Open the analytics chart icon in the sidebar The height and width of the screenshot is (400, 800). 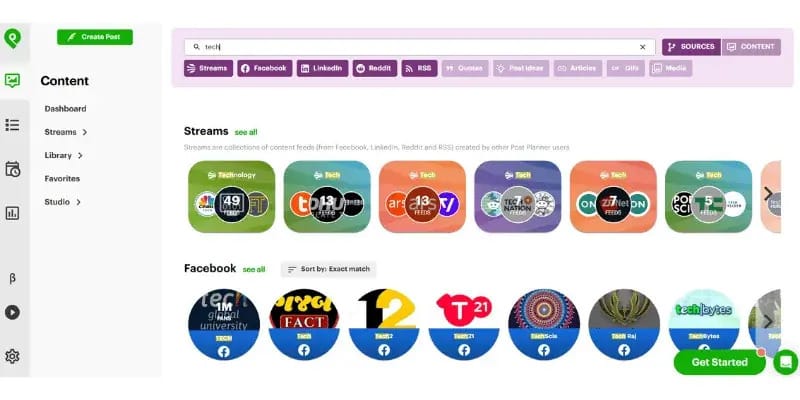click(x=12, y=213)
